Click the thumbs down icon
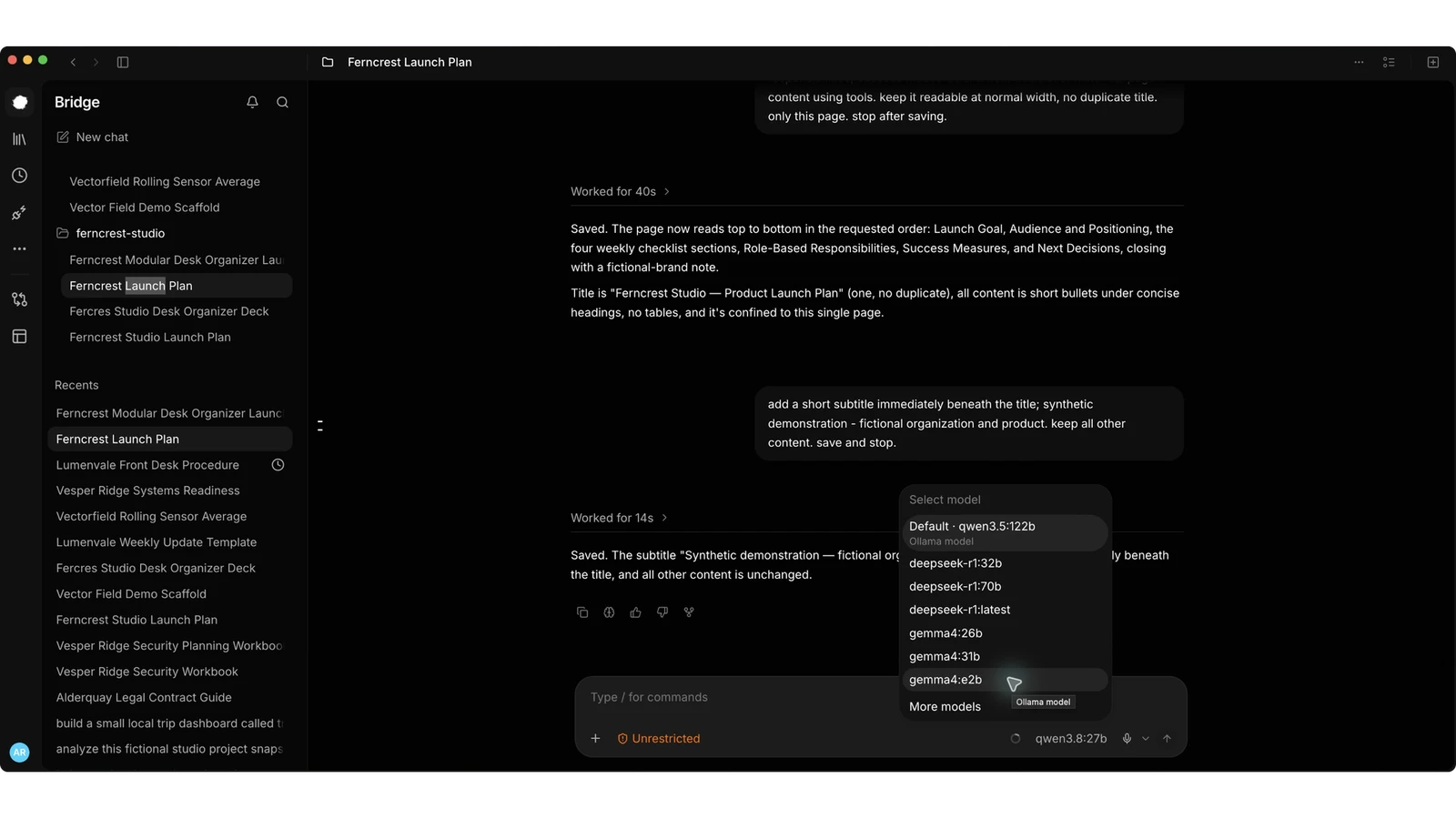The height and width of the screenshot is (819, 1456). pyautogui.click(x=662, y=612)
